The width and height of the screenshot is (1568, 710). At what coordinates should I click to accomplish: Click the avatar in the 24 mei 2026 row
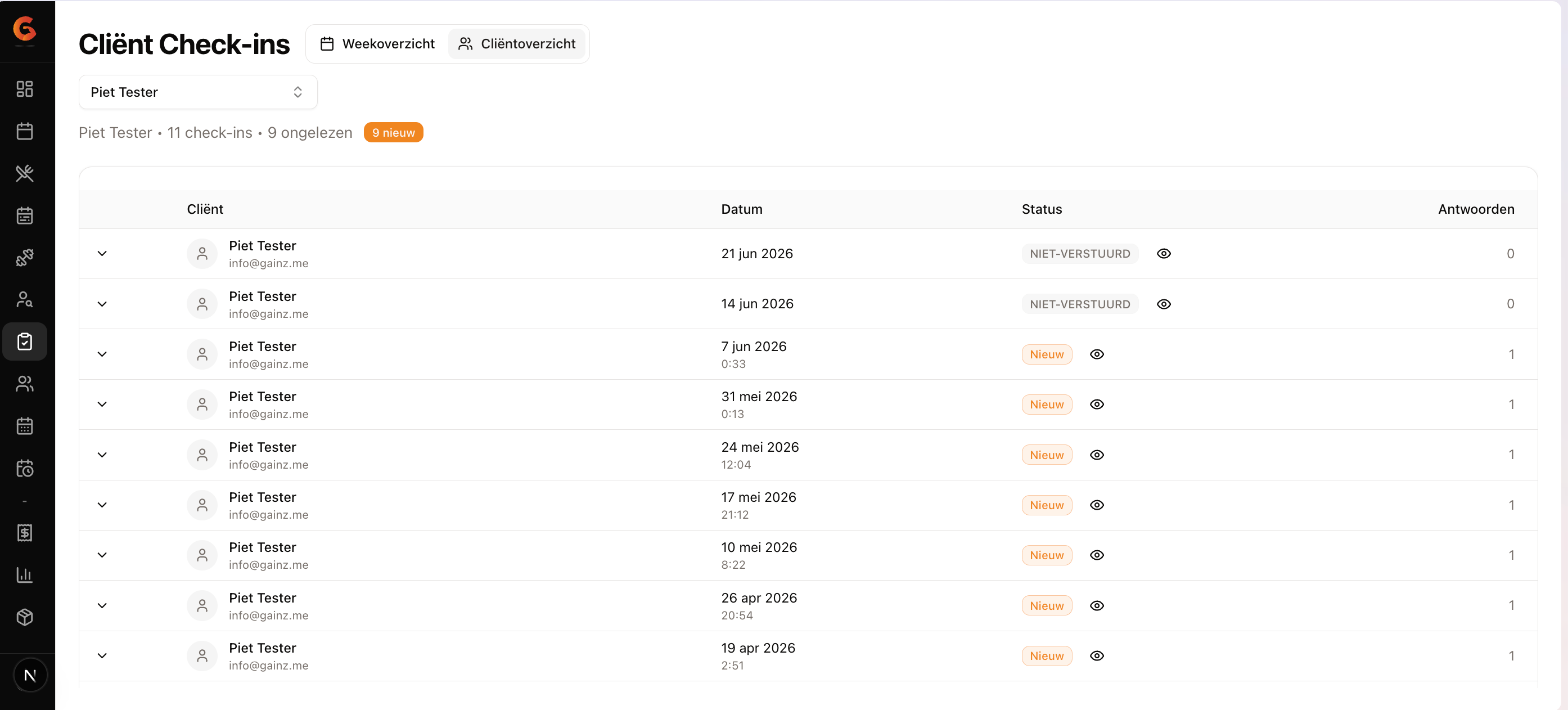(x=202, y=454)
